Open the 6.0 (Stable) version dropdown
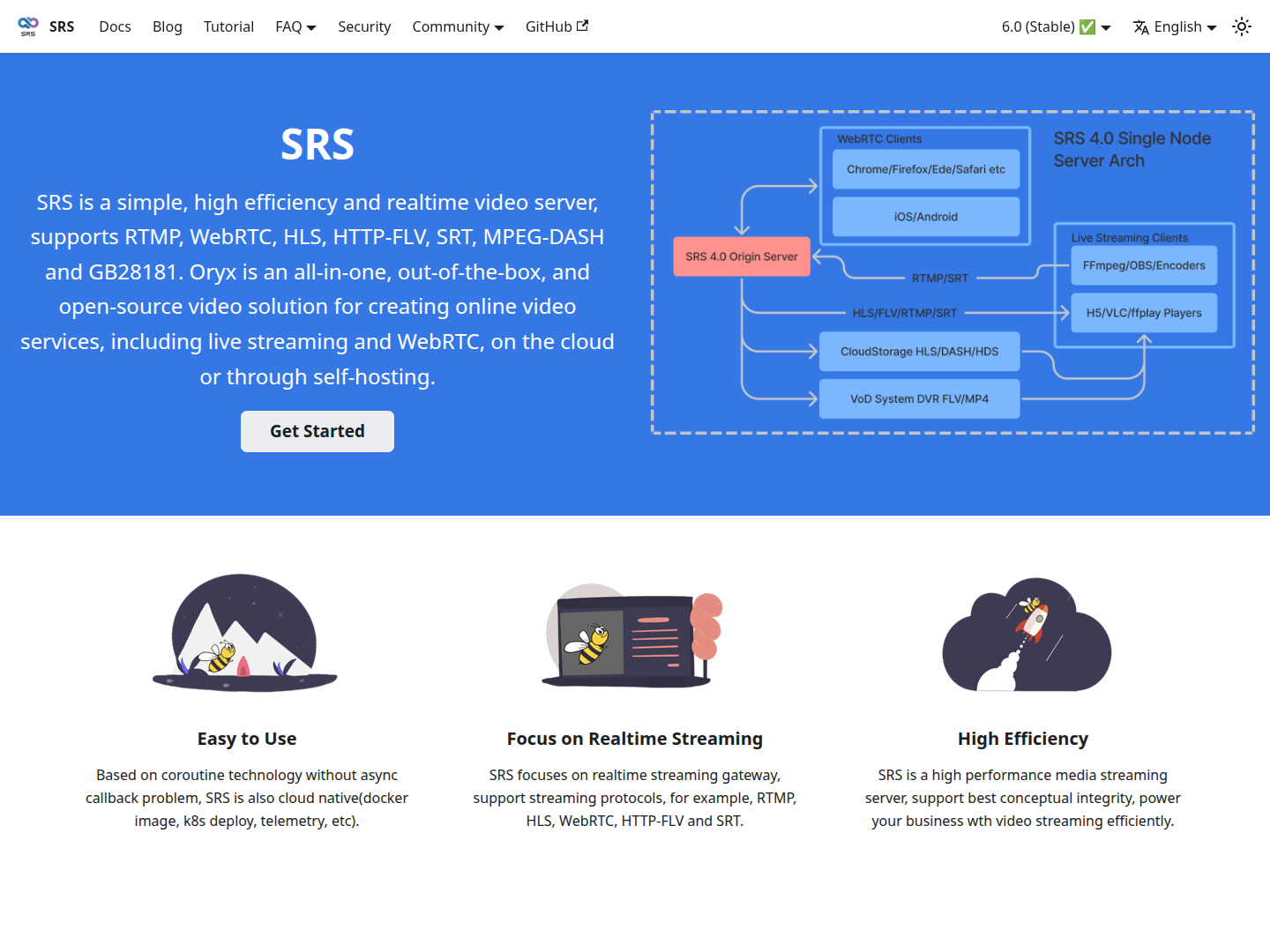Viewport: 1270px width, 952px height. pyautogui.click(x=1056, y=26)
